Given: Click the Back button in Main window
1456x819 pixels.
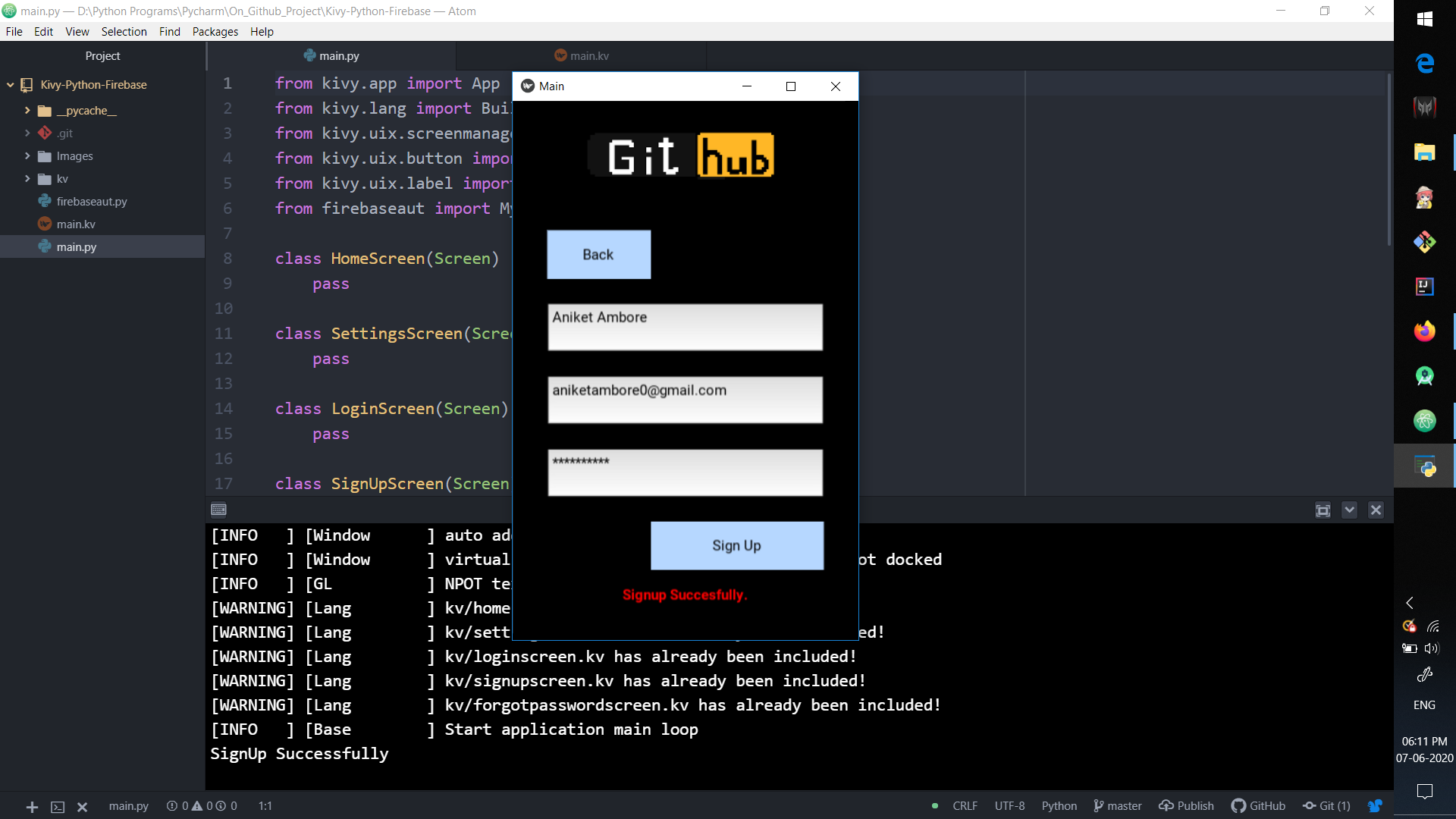Looking at the screenshot, I should tap(598, 255).
